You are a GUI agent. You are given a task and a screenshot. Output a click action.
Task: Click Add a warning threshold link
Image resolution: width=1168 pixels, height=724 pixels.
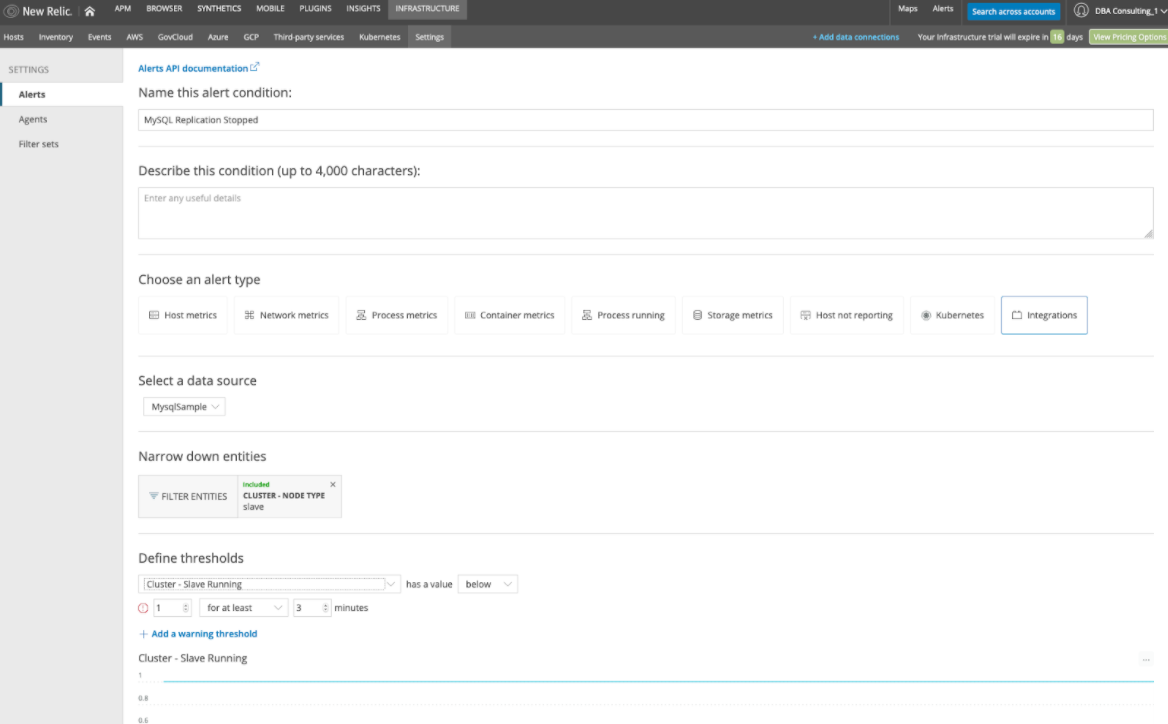(204, 634)
